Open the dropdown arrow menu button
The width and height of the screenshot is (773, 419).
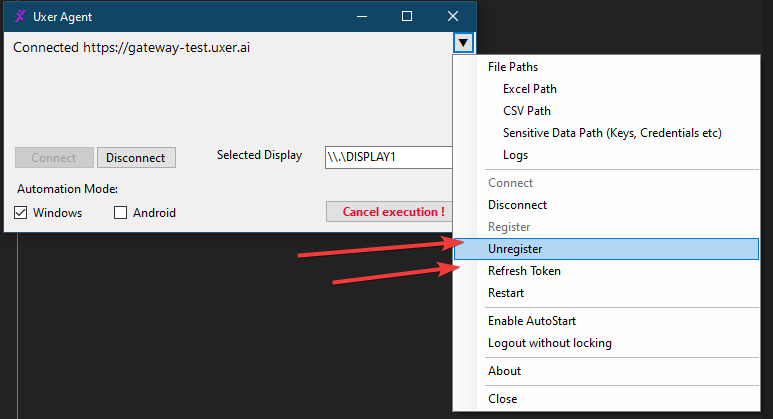coord(463,43)
